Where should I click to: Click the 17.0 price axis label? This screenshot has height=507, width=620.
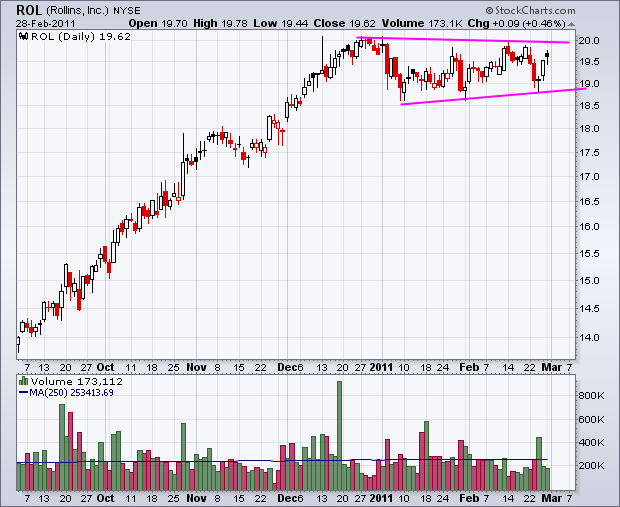click(x=589, y=176)
